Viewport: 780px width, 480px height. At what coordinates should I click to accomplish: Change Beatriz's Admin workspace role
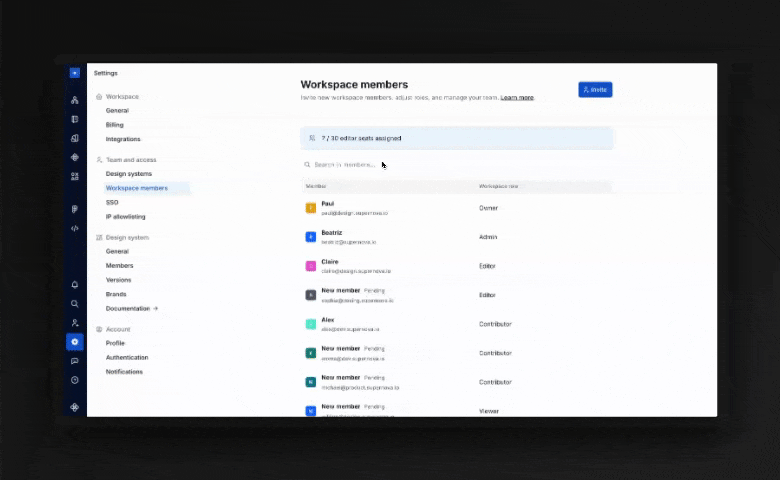(x=488, y=237)
